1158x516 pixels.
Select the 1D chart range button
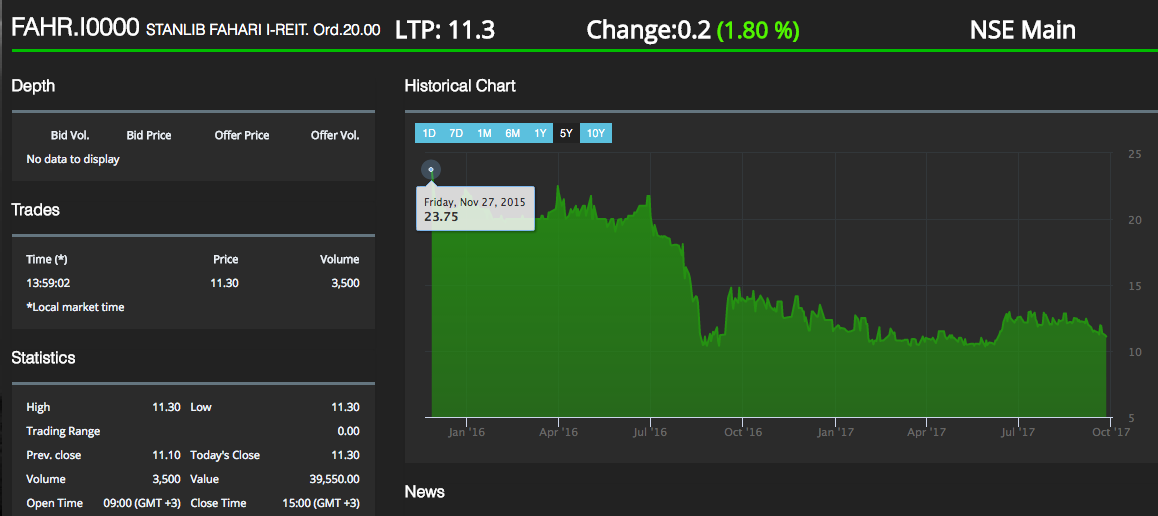(x=428, y=133)
